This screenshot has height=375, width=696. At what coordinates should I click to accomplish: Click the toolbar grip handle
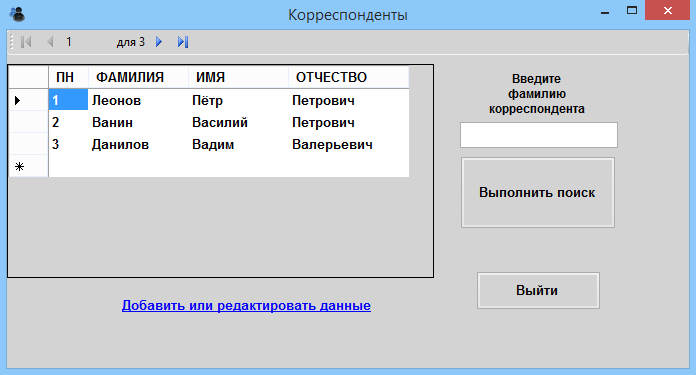[12, 42]
